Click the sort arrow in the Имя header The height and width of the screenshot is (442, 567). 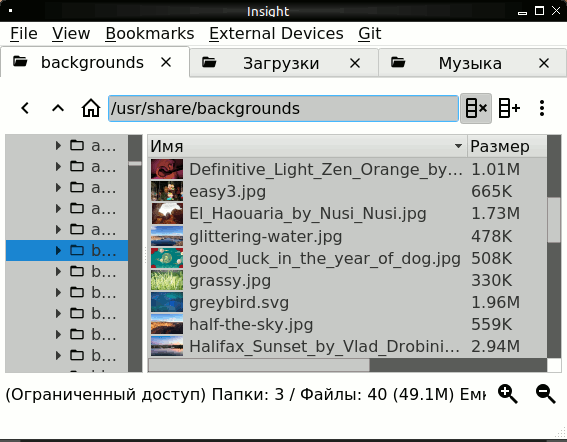(458, 146)
